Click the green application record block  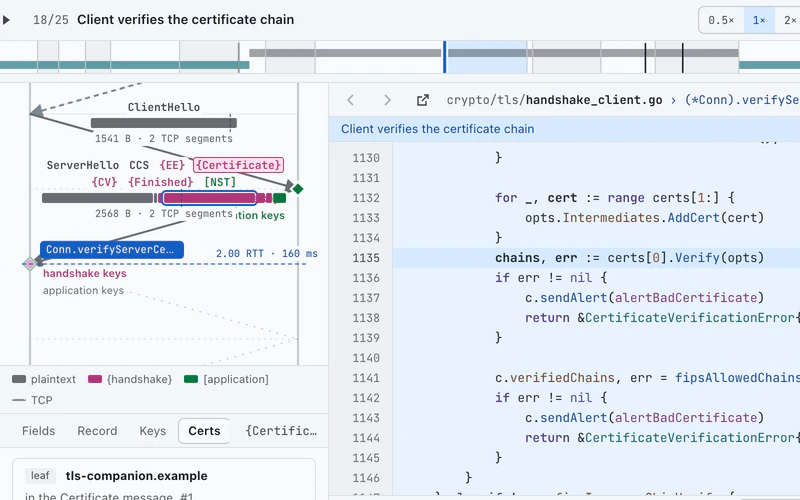coord(280,198)
